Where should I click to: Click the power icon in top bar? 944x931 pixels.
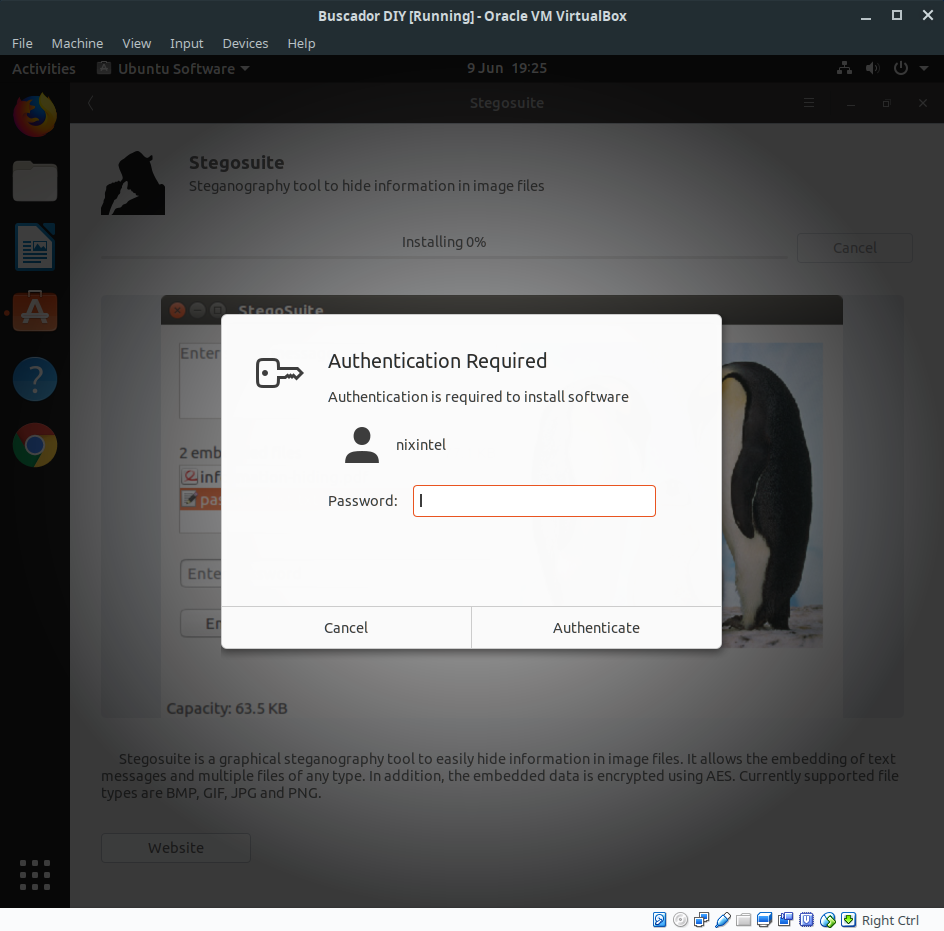[901, 68]
